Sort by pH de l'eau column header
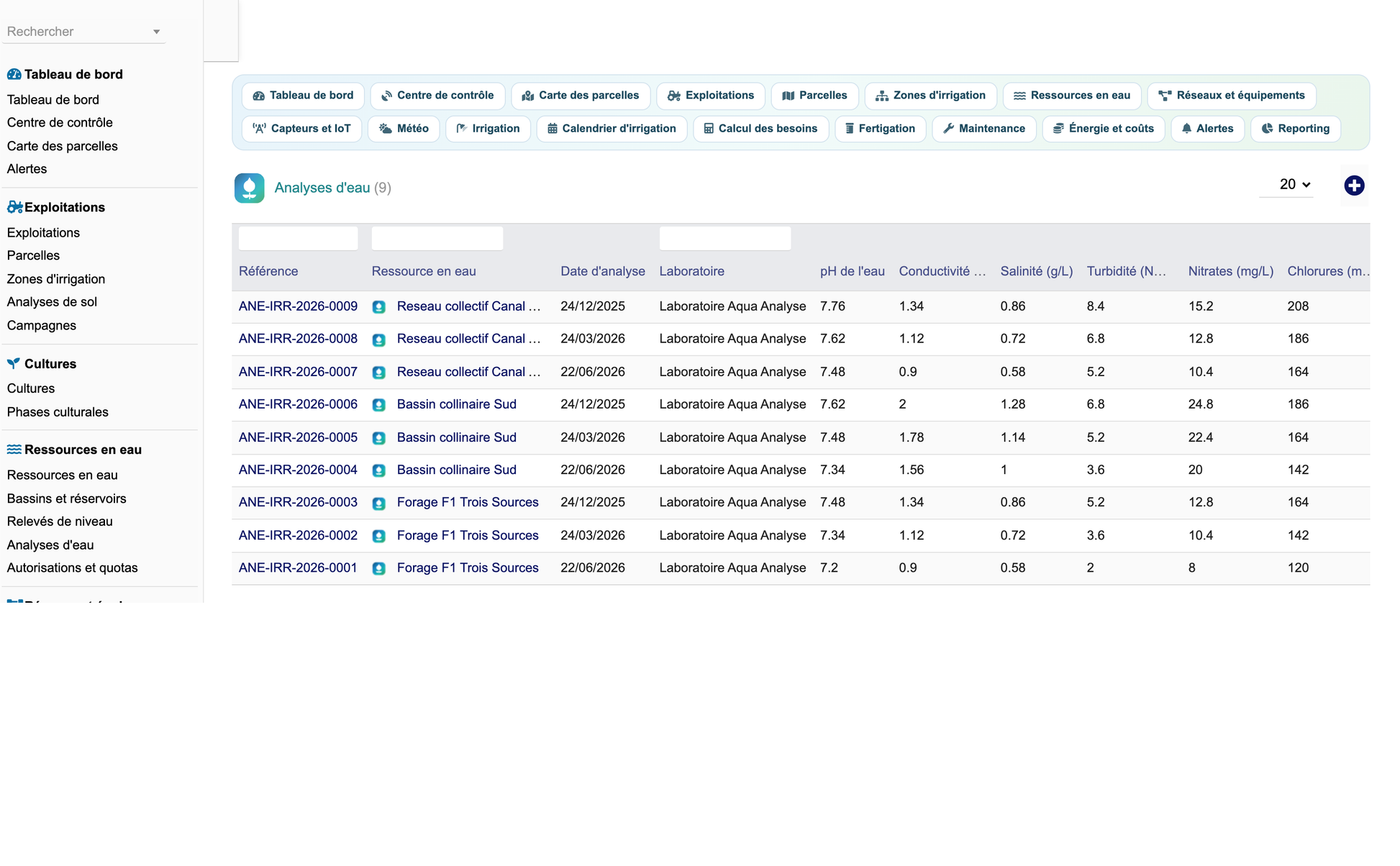The width and height of the screenshot is (1400, 866). pos(853,271)
